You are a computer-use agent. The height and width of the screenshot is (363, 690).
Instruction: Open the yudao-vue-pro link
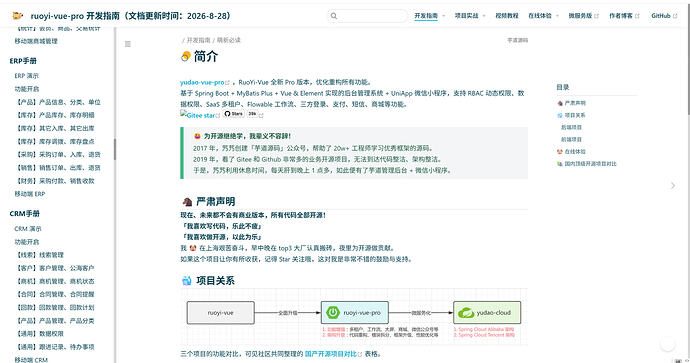coord(202,82)
